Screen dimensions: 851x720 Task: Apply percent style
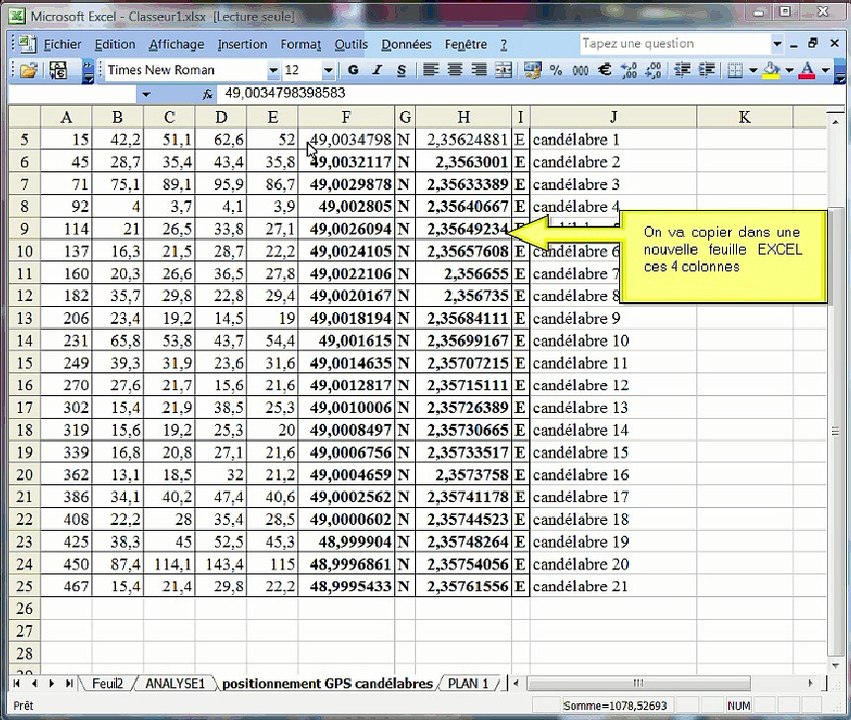pos(556,70)
